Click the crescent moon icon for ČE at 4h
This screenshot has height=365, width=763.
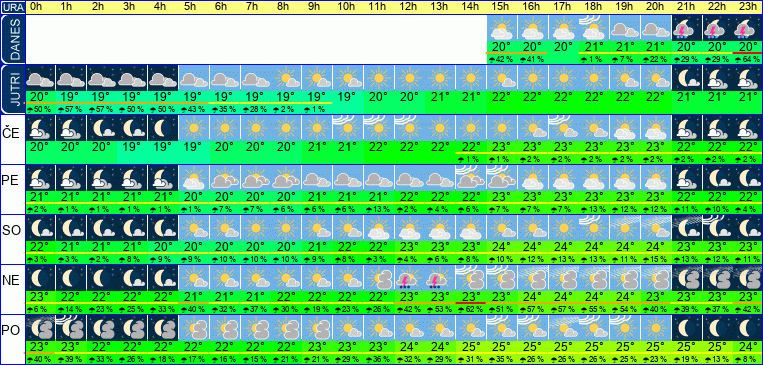(163, 128)
